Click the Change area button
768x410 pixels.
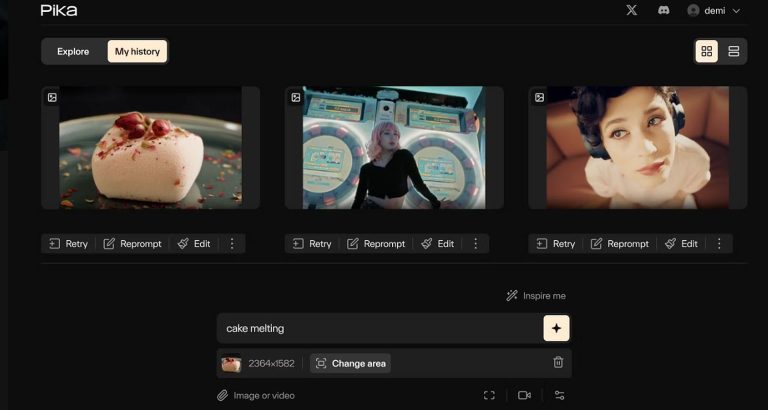click(x=350, y=363)
